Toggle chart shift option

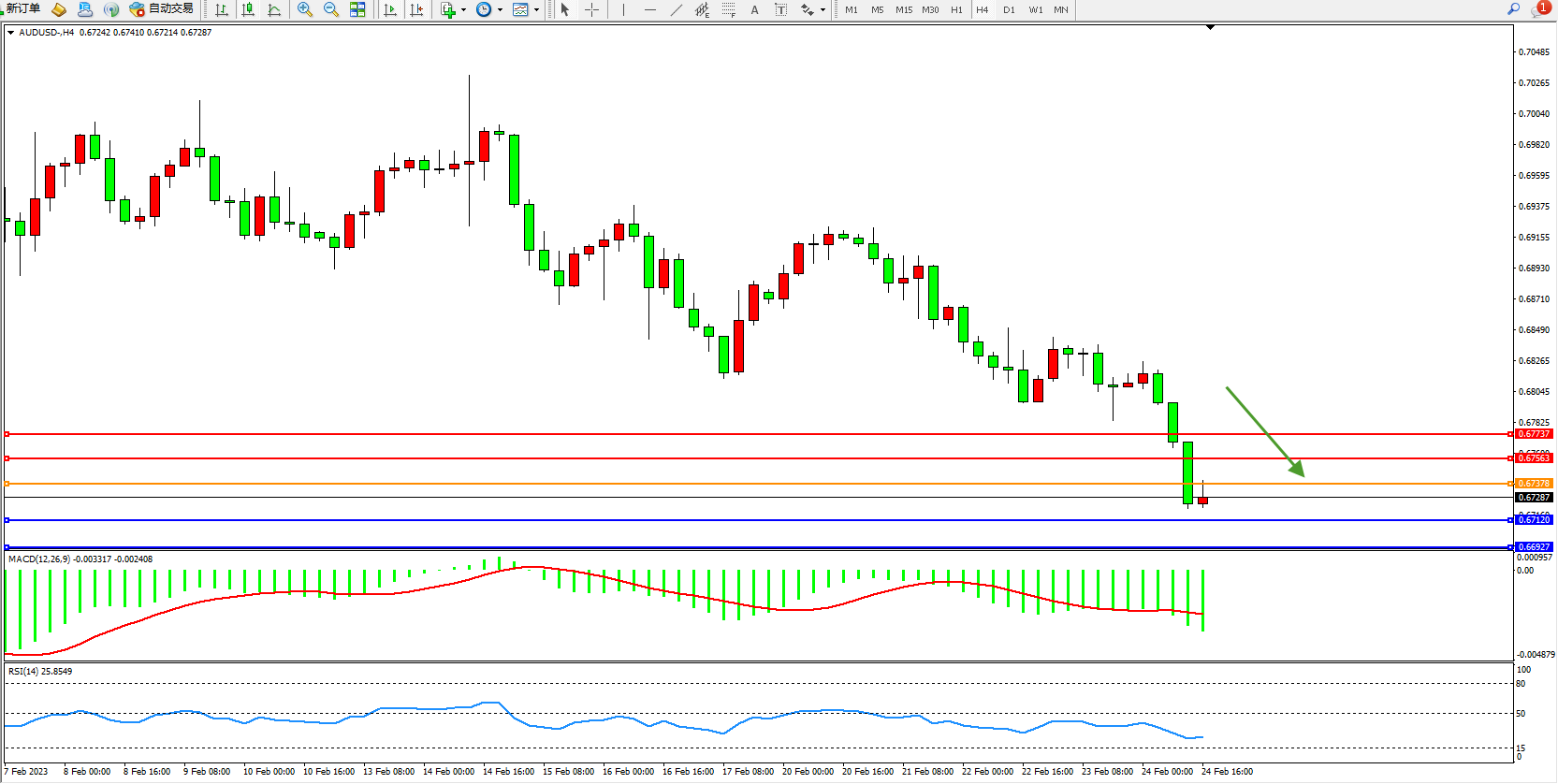[x=416, y=9]
